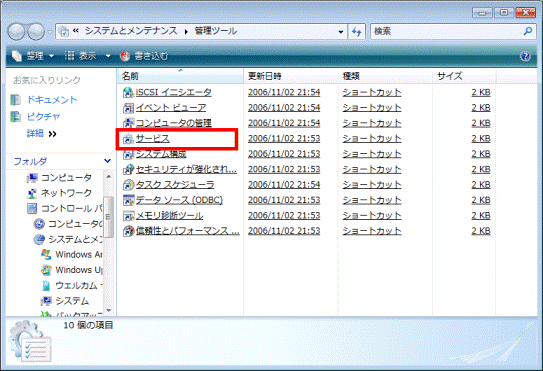The image size is (543, 371).
Task: Click the ドキュメント favorite link icon
Action: tap(16, 100)
